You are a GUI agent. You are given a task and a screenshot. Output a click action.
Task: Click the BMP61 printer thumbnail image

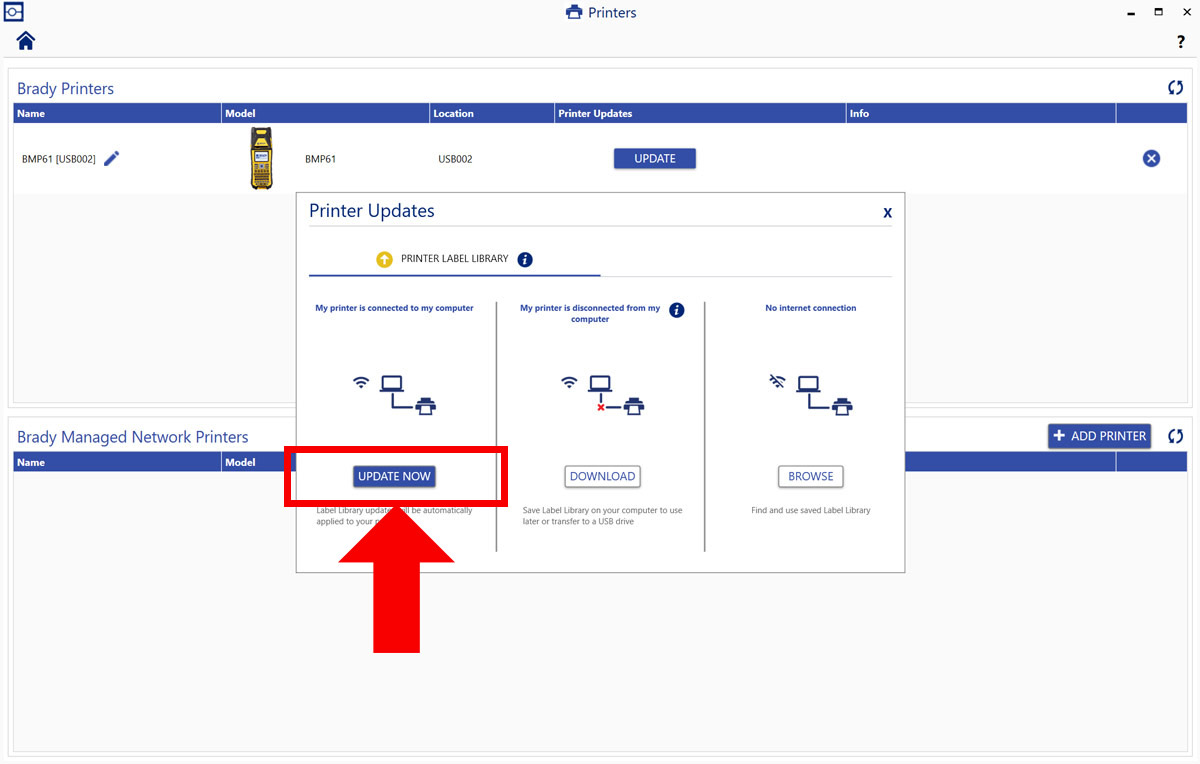tap(261, 158)
